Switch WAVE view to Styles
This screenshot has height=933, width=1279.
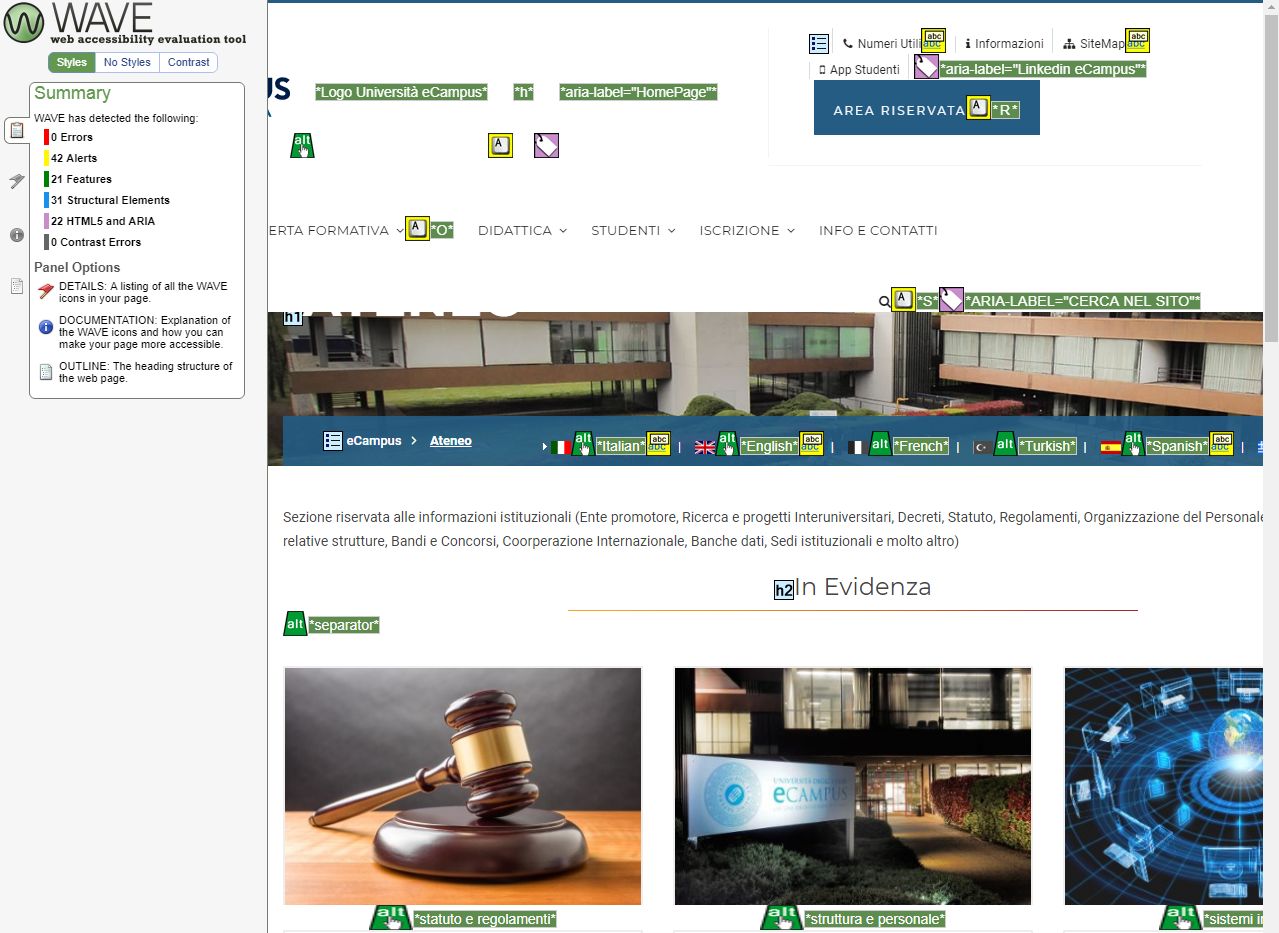(x=72, y=62)
